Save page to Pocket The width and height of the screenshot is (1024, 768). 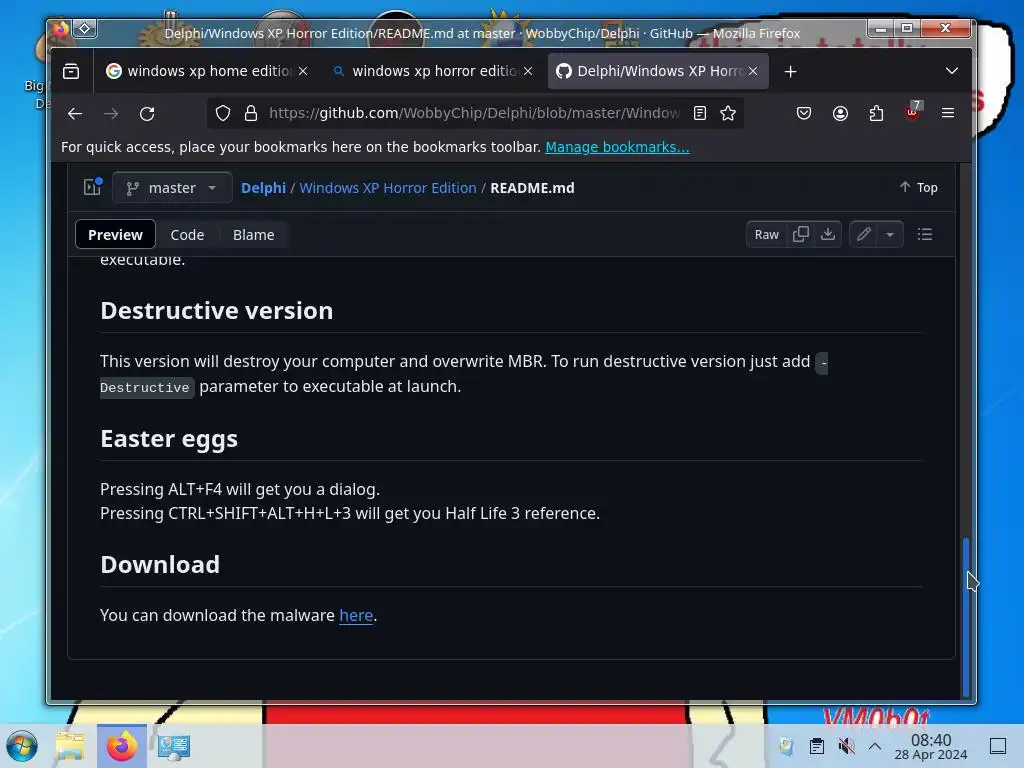point(804,114)
